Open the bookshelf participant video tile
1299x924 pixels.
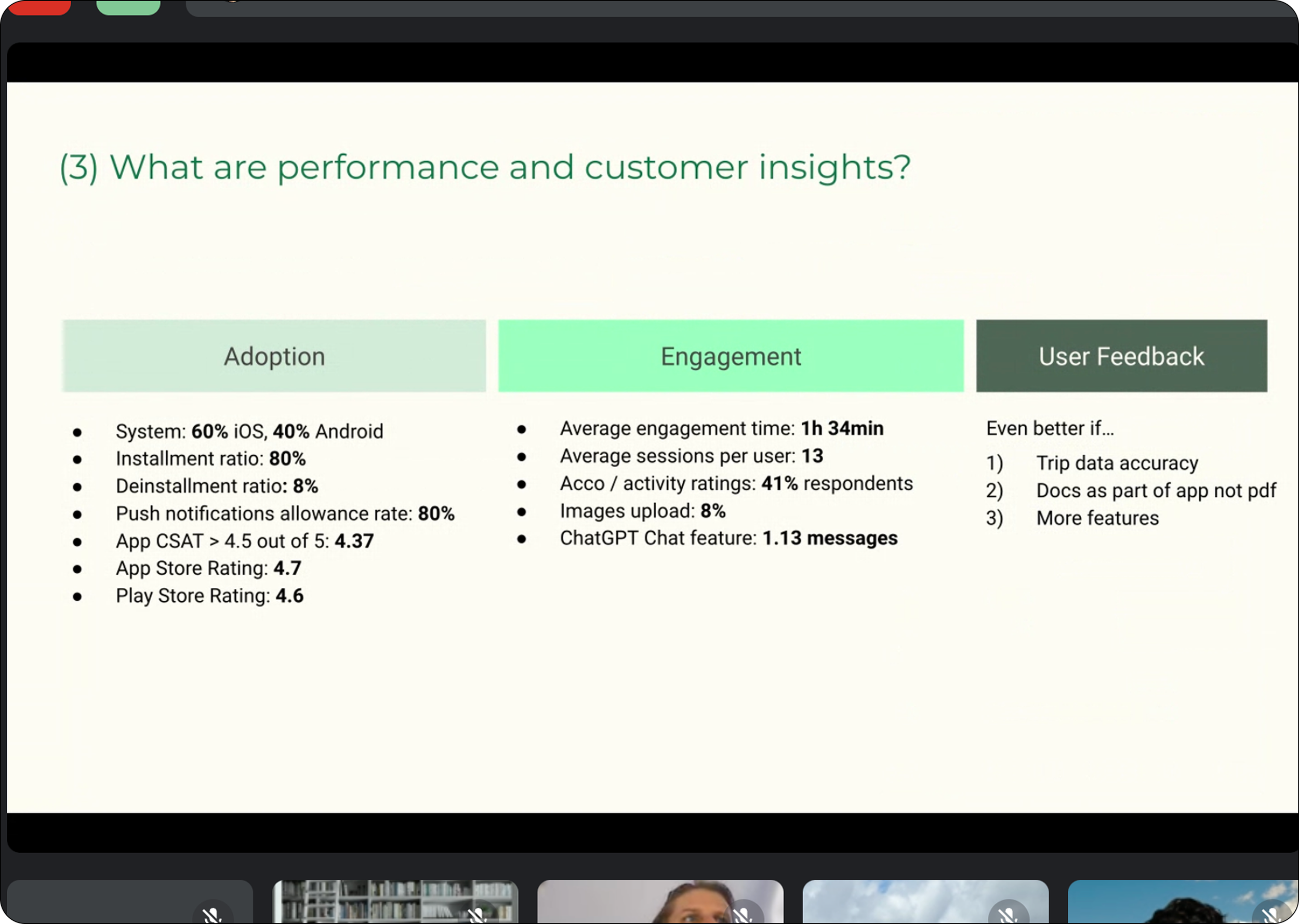[x=395, y=902]
